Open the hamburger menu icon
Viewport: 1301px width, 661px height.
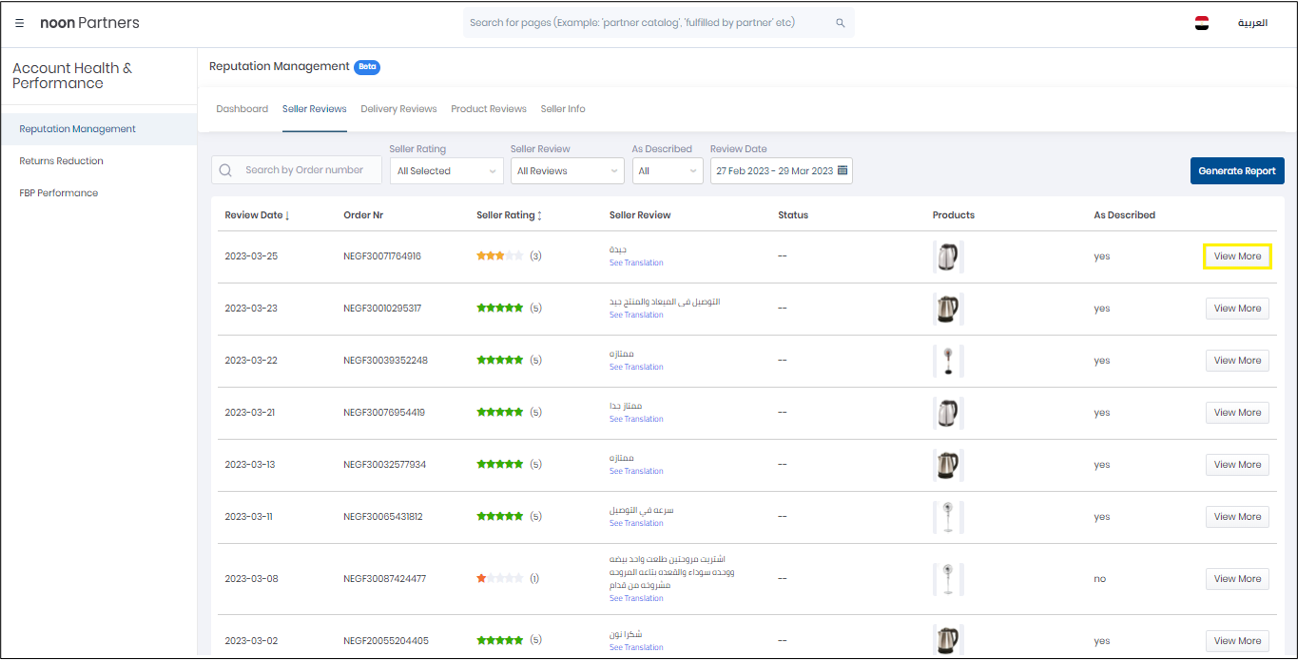coord(20,23)
